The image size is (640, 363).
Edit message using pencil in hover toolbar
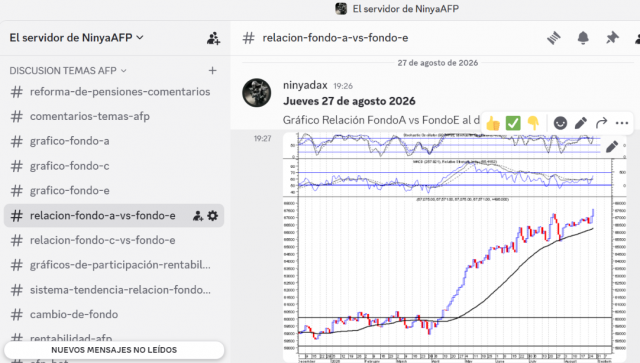[x=580, y=123]
